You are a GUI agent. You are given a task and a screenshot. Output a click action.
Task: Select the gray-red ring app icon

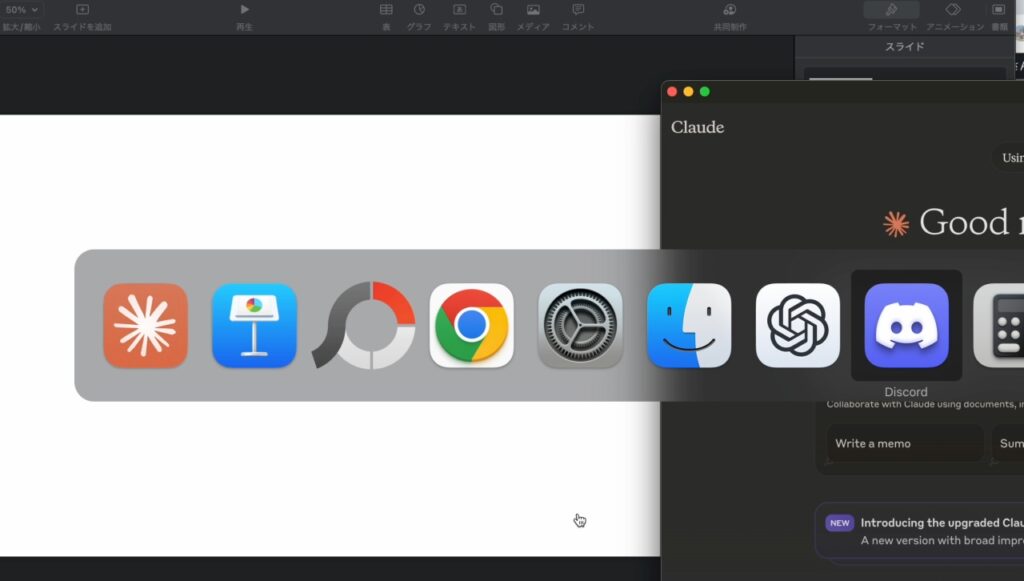pyautogui.click(x=363, y=325)
